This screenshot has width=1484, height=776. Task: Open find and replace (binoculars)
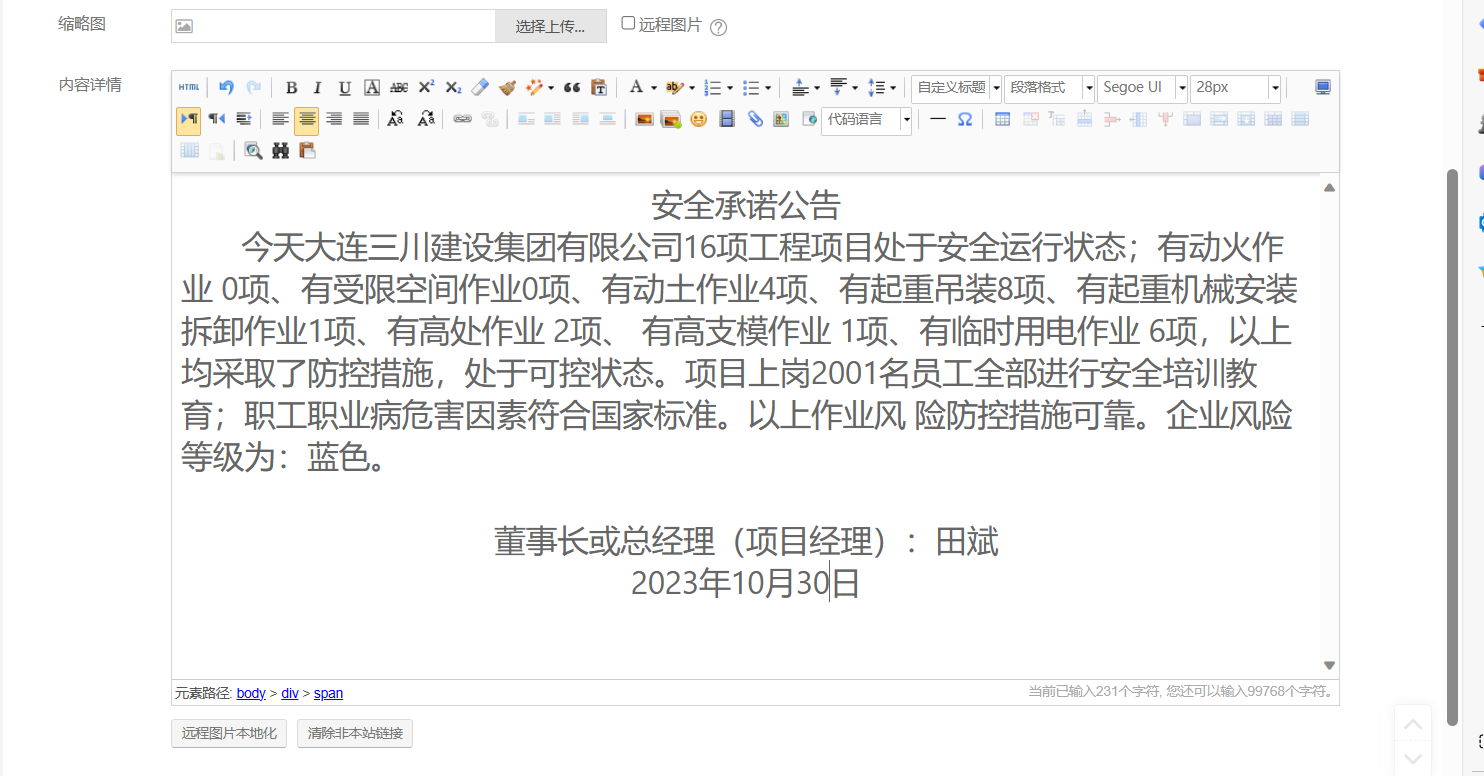281,151
